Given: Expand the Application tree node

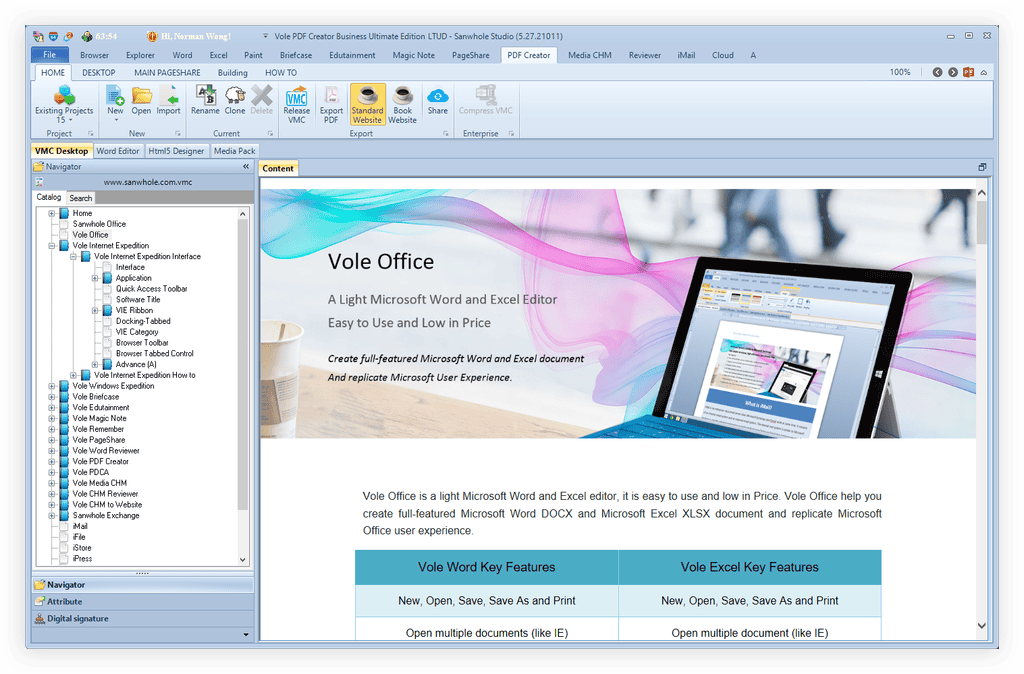Looking at the screenshot, I should (95, 278).
